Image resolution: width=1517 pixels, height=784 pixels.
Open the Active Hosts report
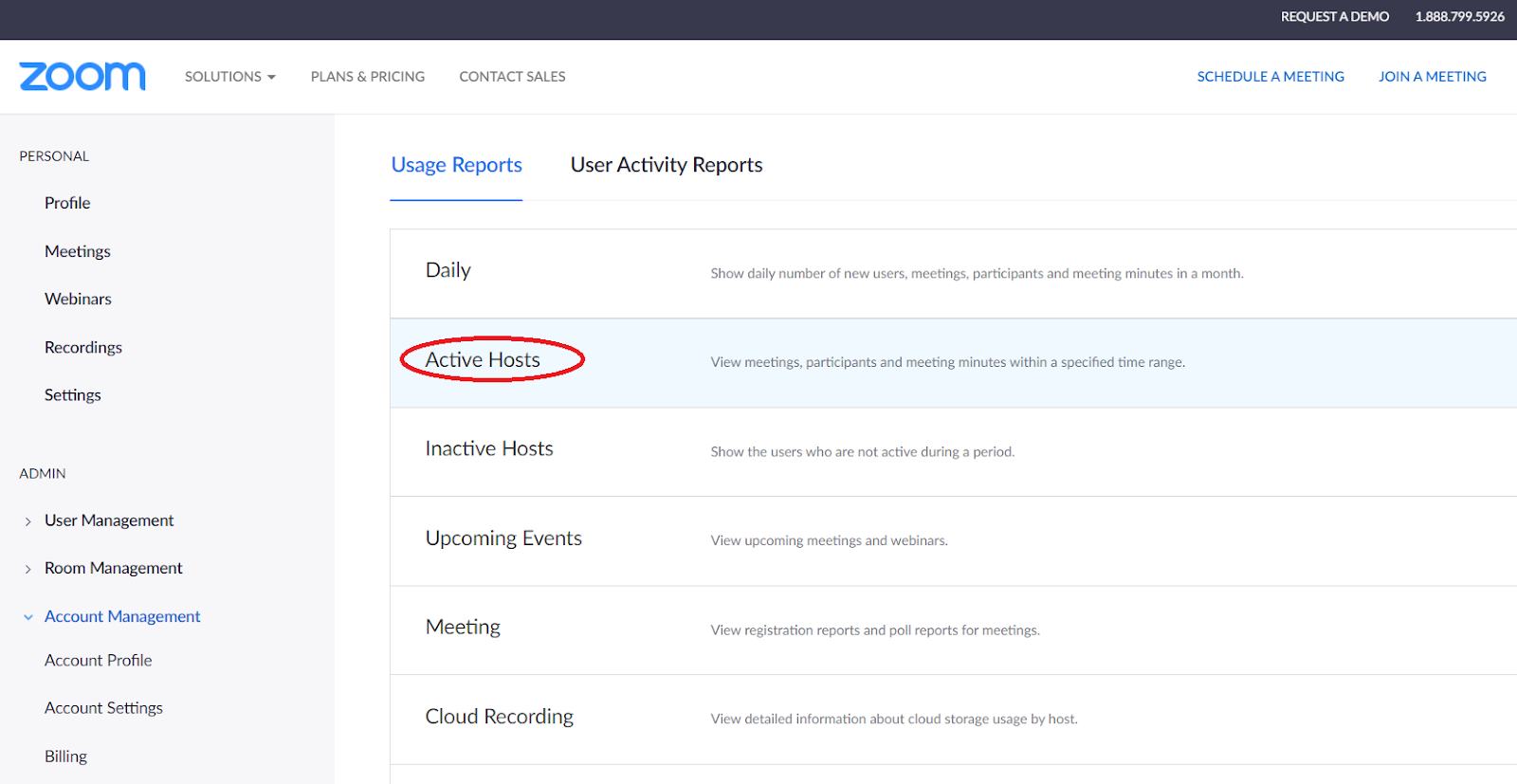tap(483, 360)
